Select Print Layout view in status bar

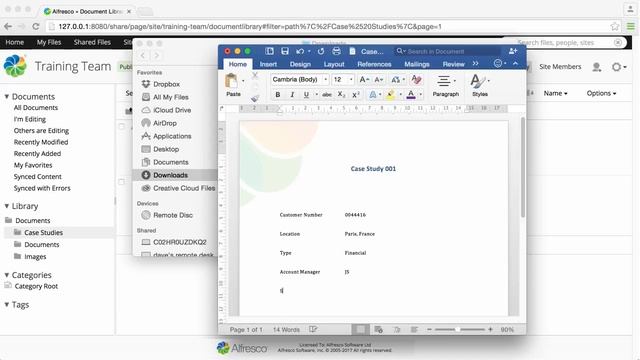click(360, 329)
